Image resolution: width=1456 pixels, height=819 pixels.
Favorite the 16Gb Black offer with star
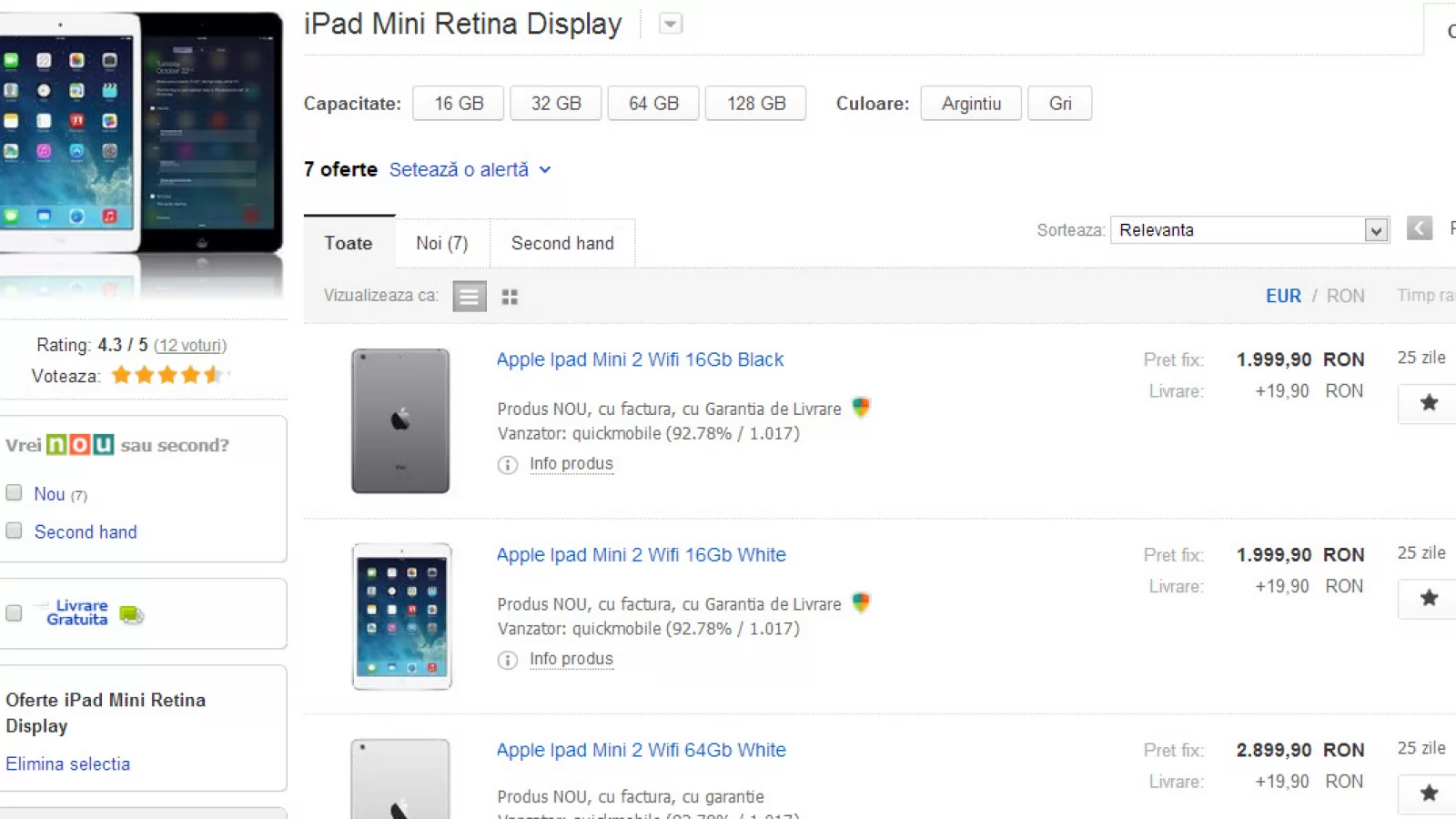tap(1429, 403)
